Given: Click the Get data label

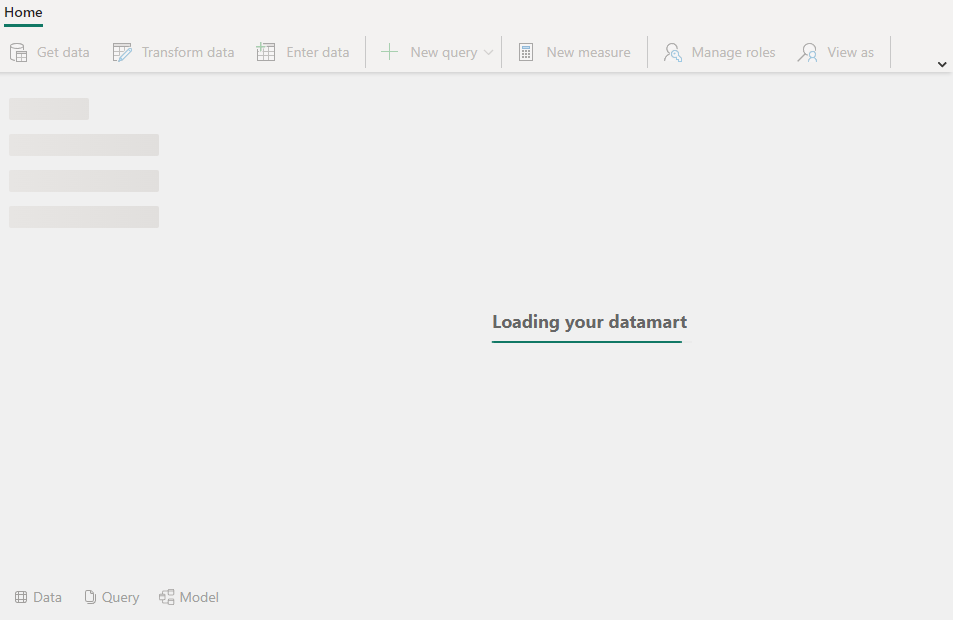Looking at the screenshot, I should click(x=63, y=52).
